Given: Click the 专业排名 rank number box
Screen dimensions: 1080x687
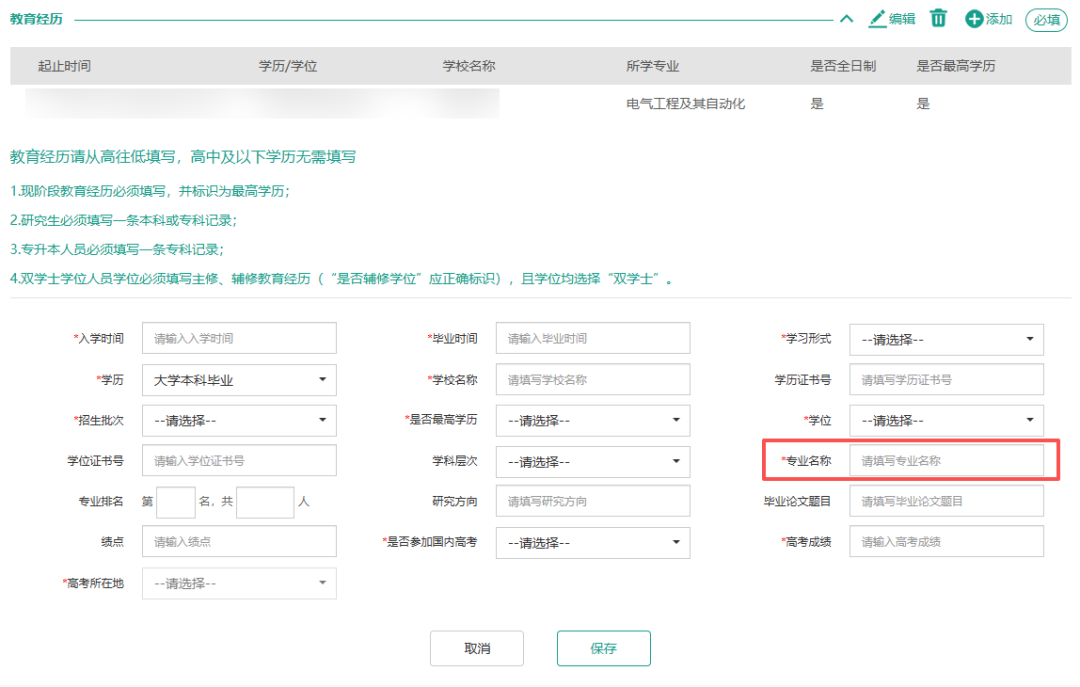Looking at the screenshot, I should coord(176,502).
